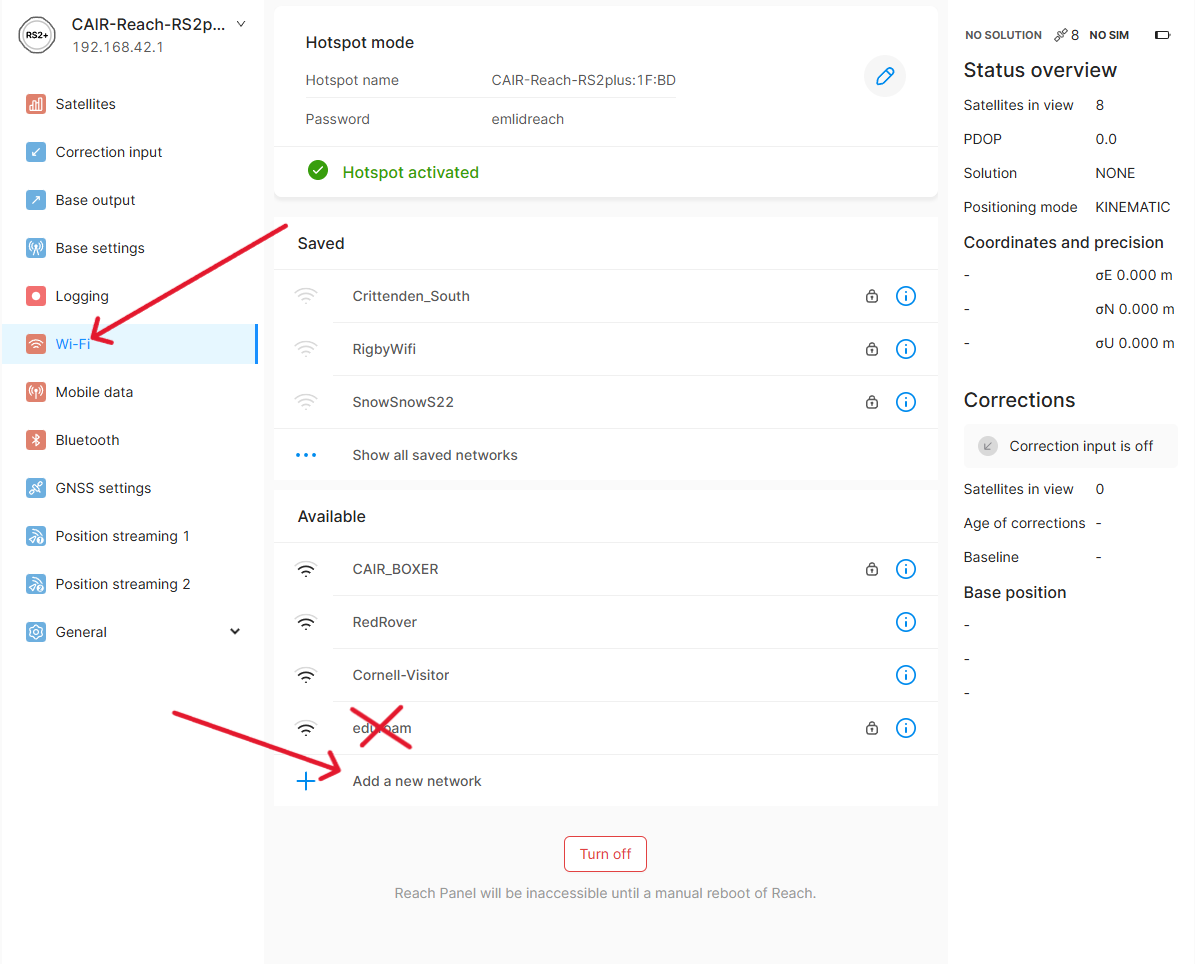The image size is (1195, 964).
Task: Click the lock icon on SnowSnowS22
Action: (x=872, y=402)
